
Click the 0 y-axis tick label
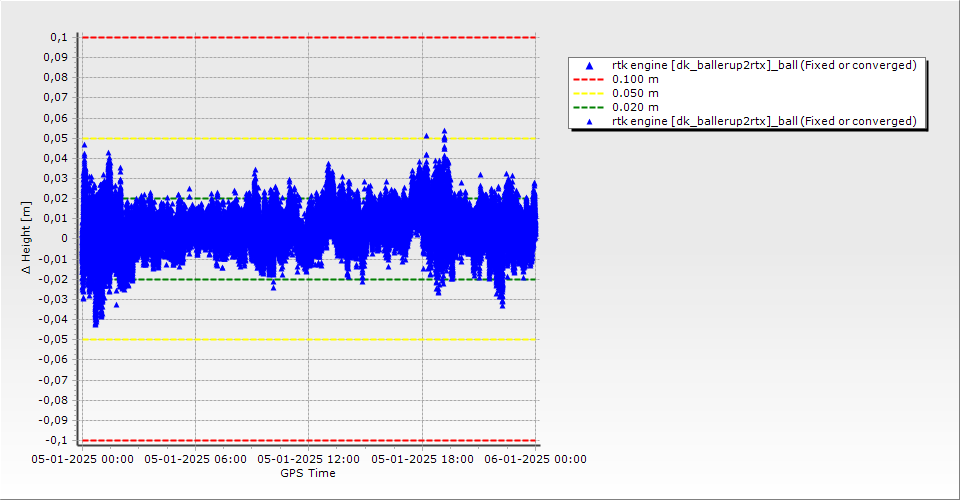coord(65,239)
